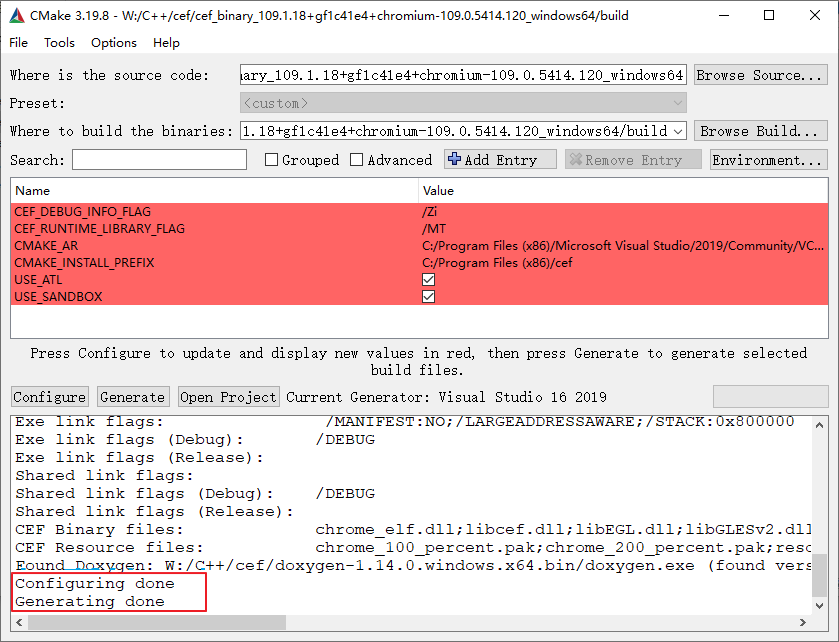The width and height of the screenshot is (839, 642).
Task: Open the File menu
Action: (x=18, y=42)
